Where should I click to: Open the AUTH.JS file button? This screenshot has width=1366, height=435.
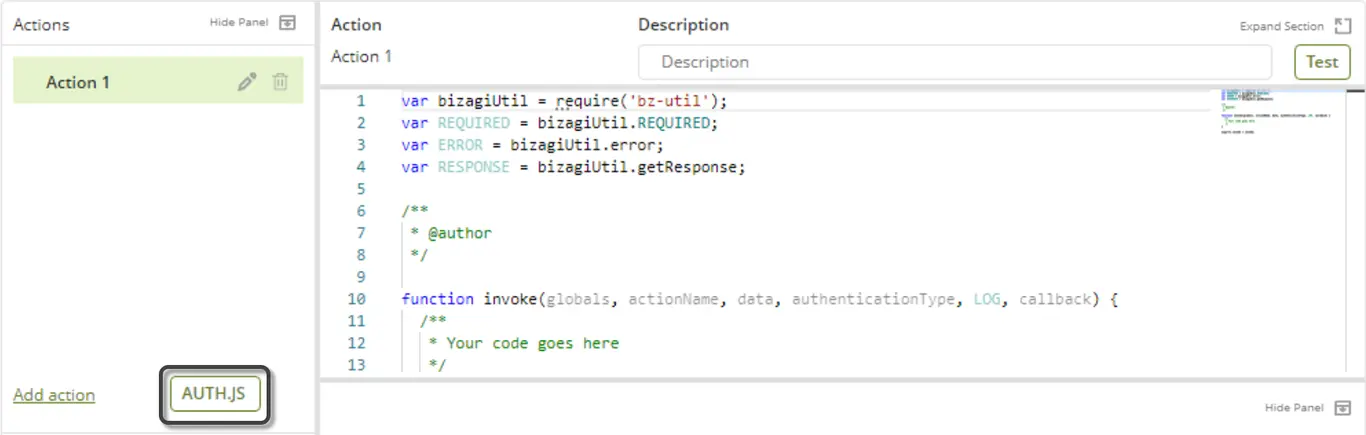(214, 394)
